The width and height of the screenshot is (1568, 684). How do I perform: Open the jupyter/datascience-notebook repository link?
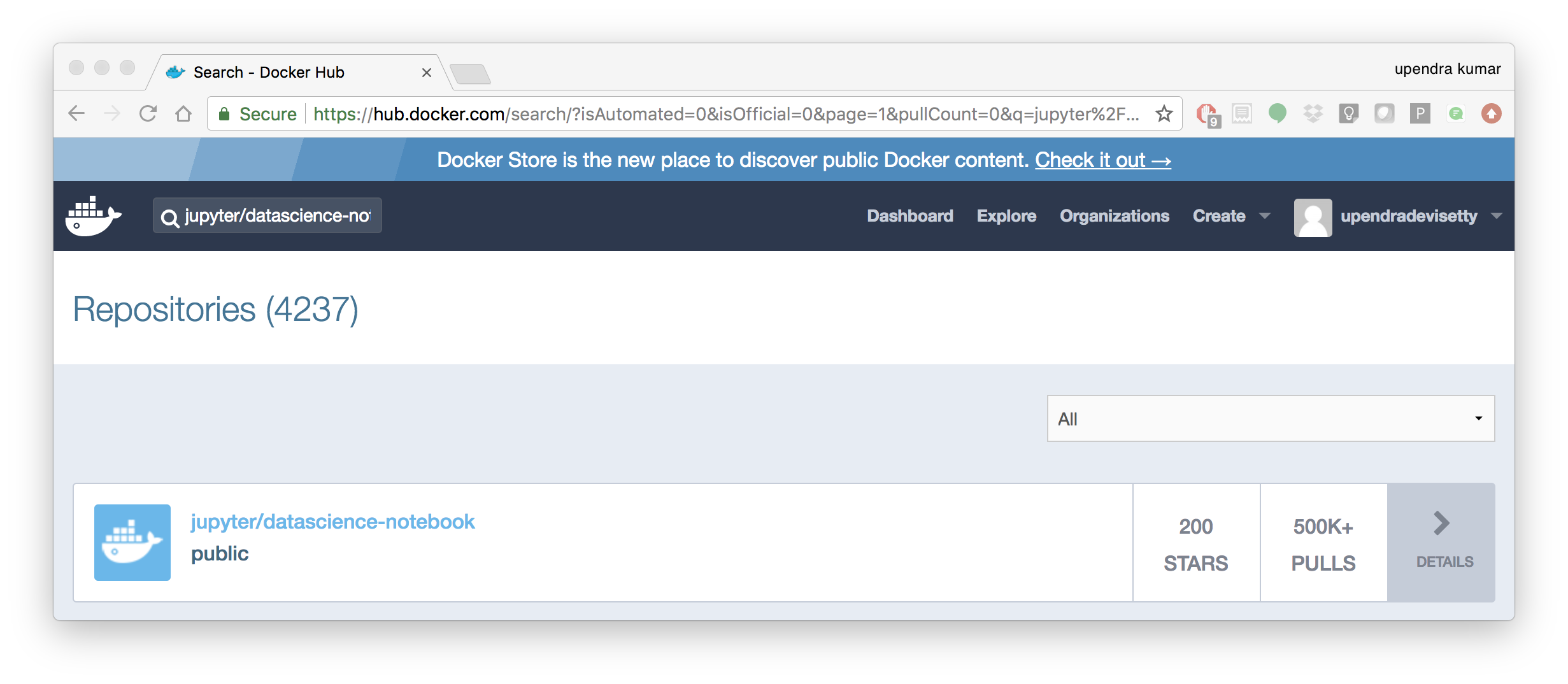click(332, 522)
